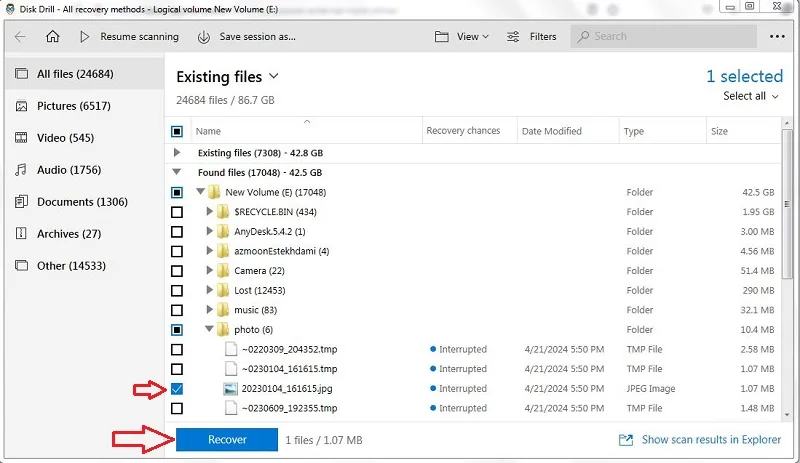Click Resume scanning label

tap(139, 37)
